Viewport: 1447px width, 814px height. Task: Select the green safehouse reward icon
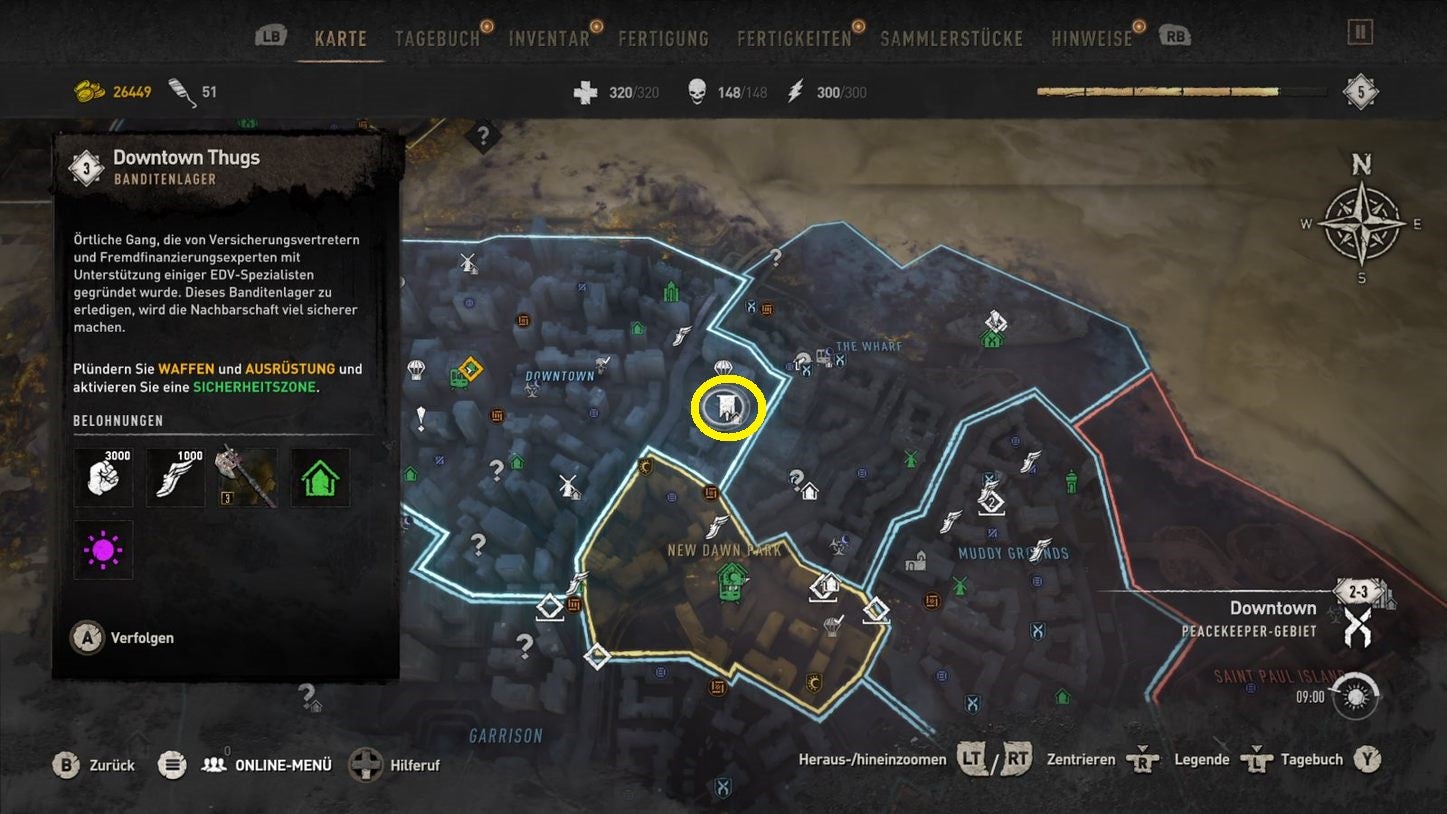click(320, 478)
